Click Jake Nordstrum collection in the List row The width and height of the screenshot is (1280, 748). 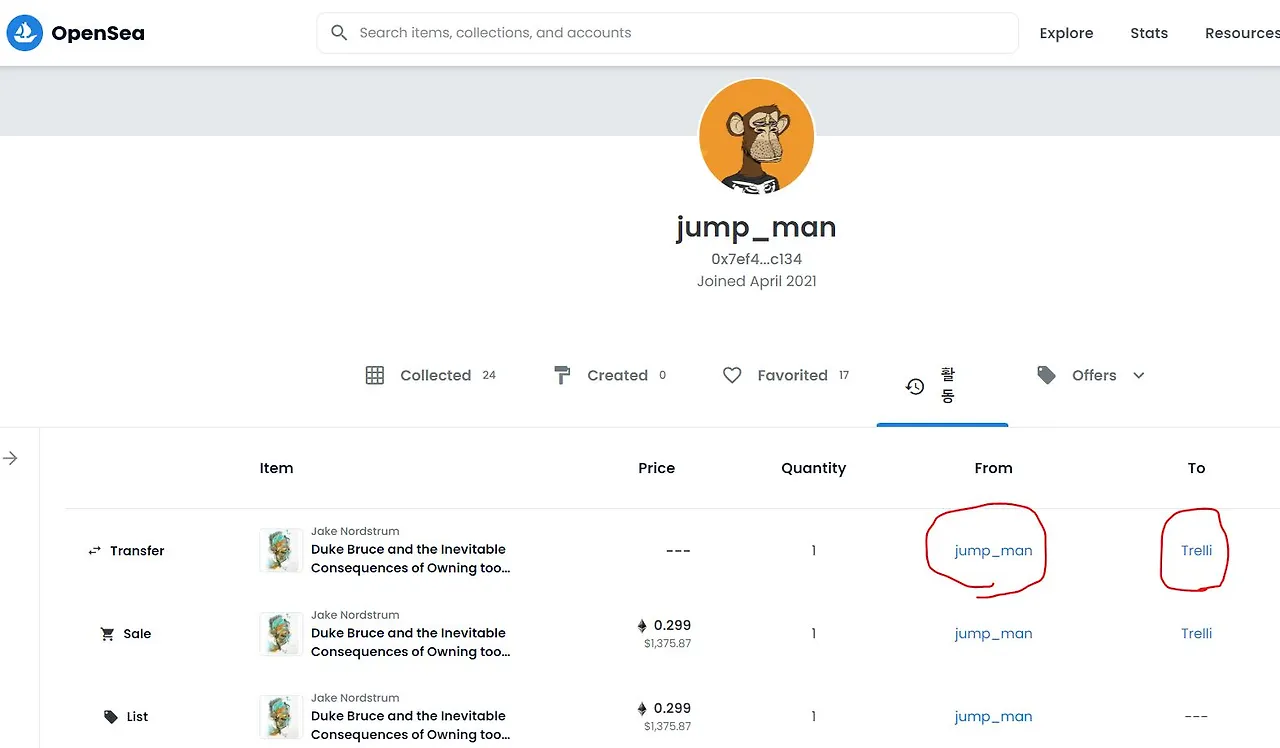pyautogui.click(x=355, y=698)
